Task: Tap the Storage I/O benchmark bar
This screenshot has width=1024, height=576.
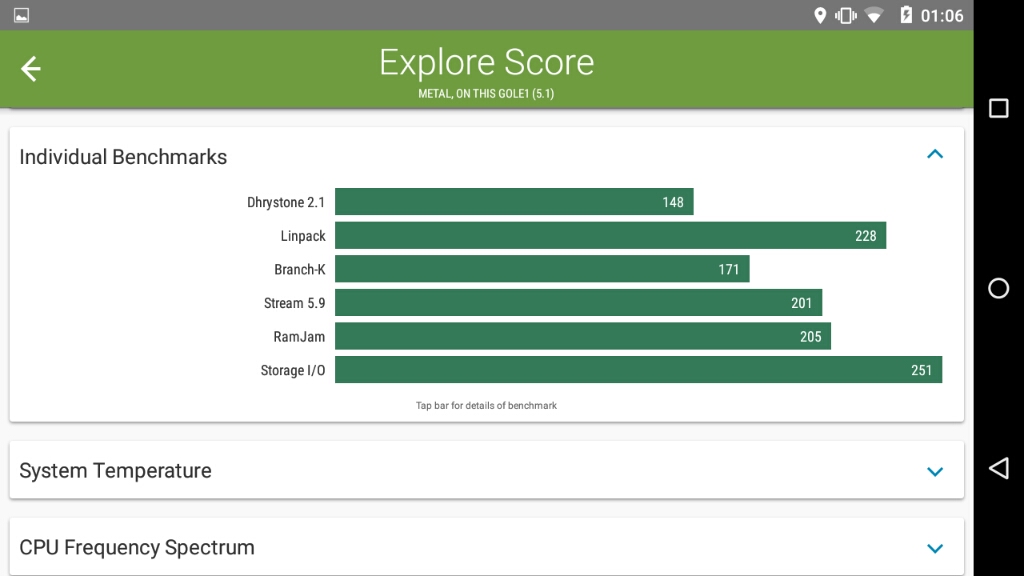Action: [639, 370]
